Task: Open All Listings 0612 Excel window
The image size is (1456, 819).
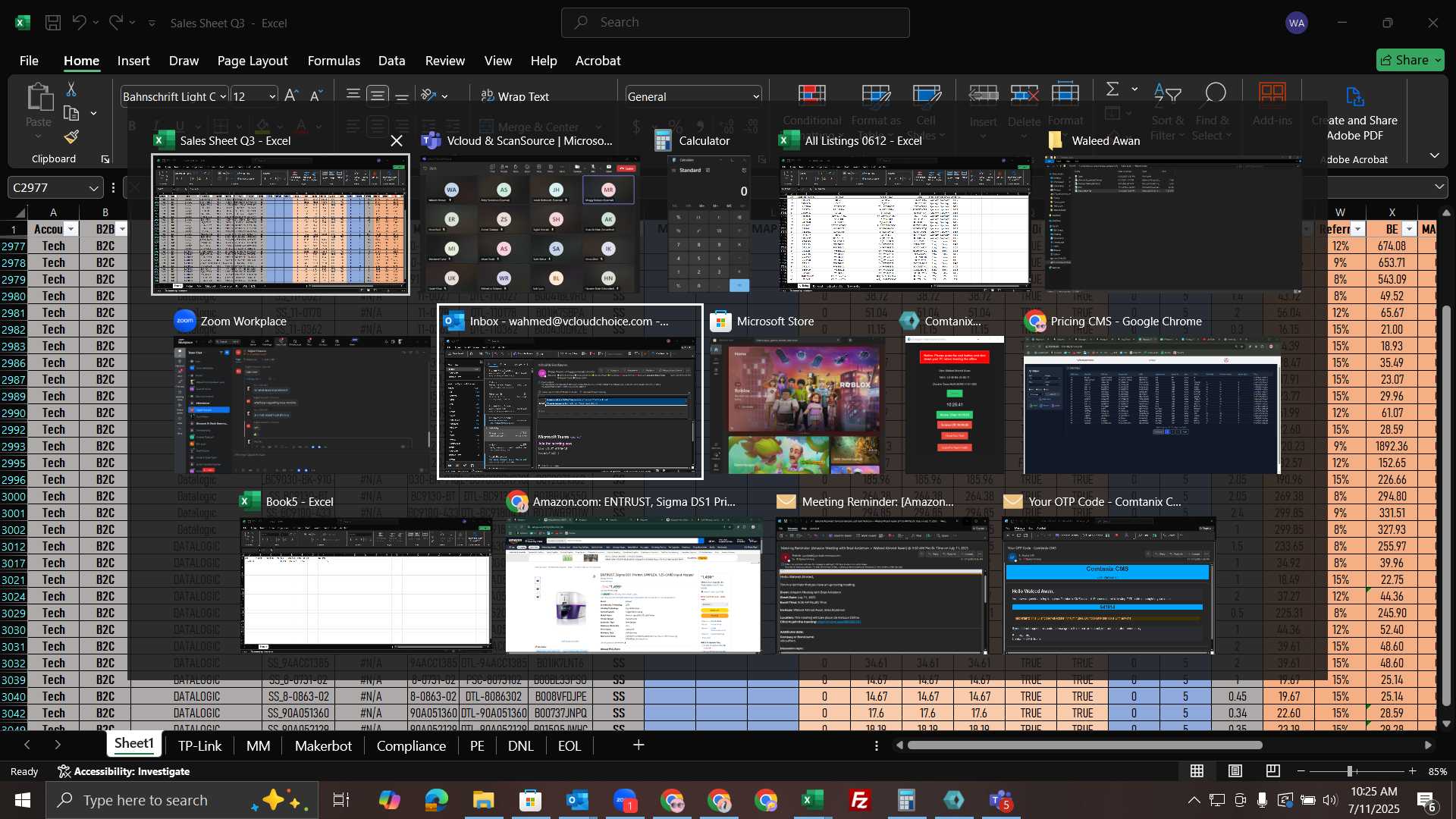Action: click(x=906, y=224)
